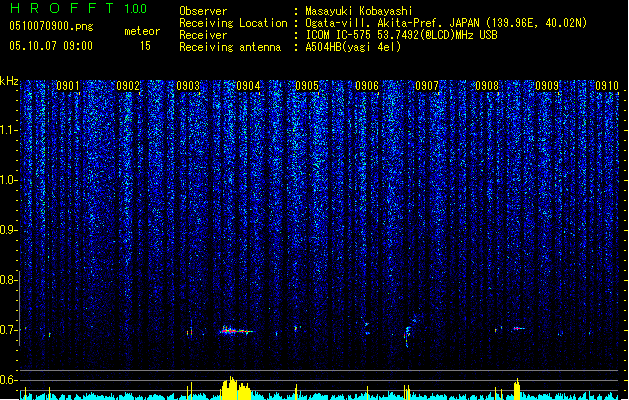Click the 'Receiving Location' label
Viewport: 629px width, 400px height.
coord(233,23)
